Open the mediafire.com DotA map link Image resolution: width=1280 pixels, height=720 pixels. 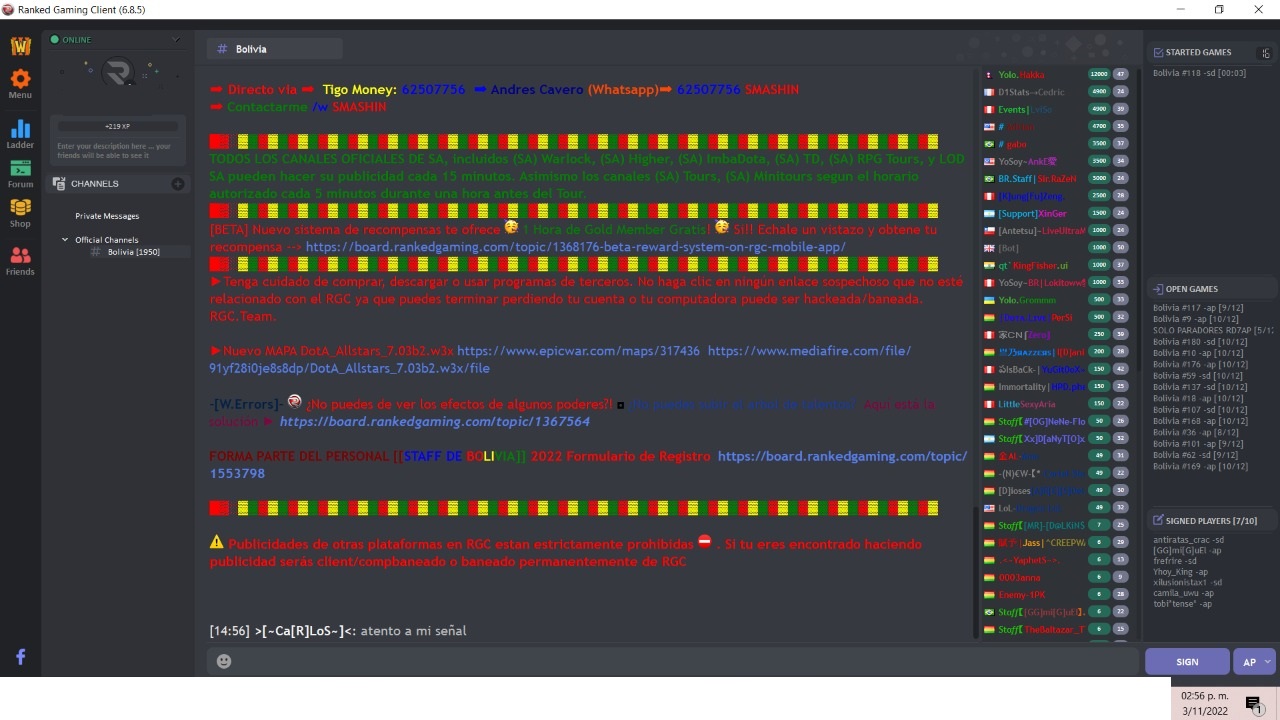(x=560, y=360)
